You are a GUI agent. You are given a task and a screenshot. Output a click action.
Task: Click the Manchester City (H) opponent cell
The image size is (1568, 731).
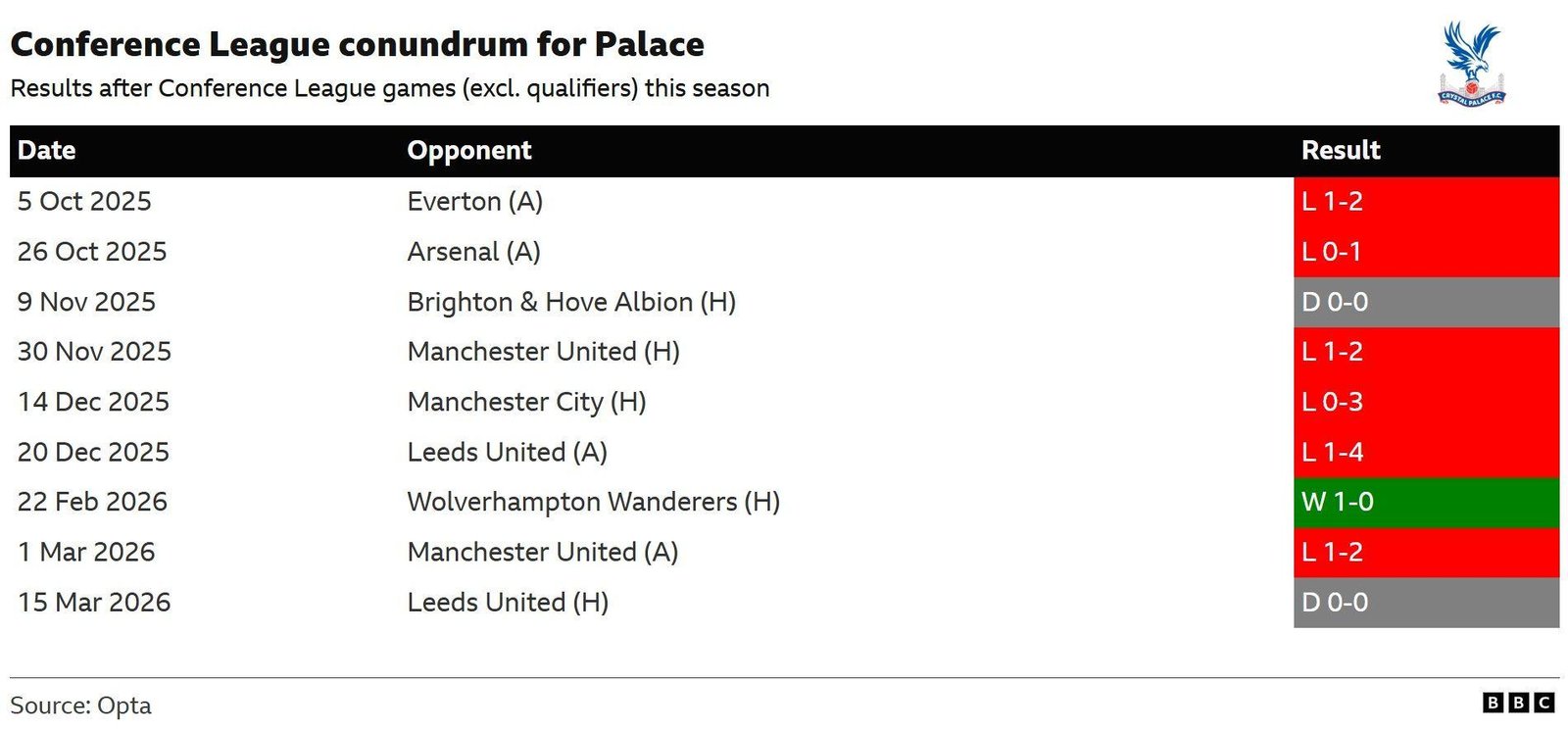526,402
